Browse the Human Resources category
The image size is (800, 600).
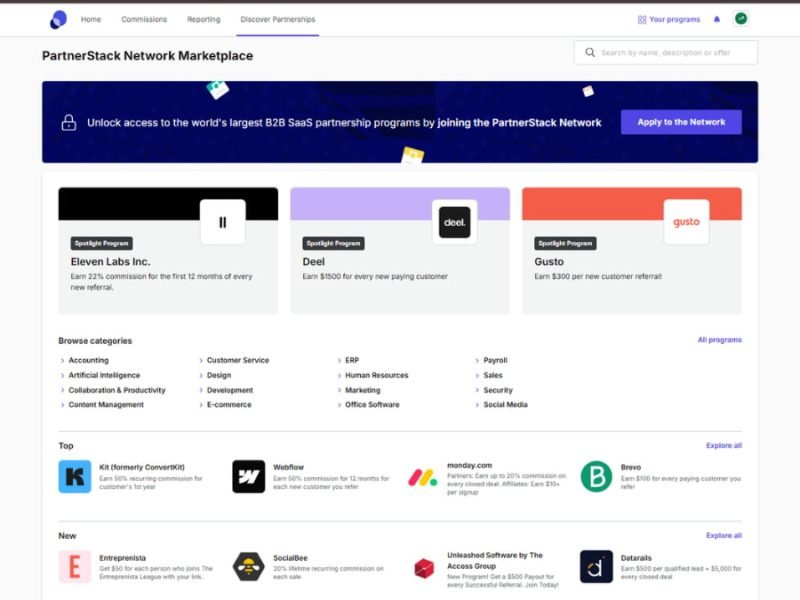[377, 375]
